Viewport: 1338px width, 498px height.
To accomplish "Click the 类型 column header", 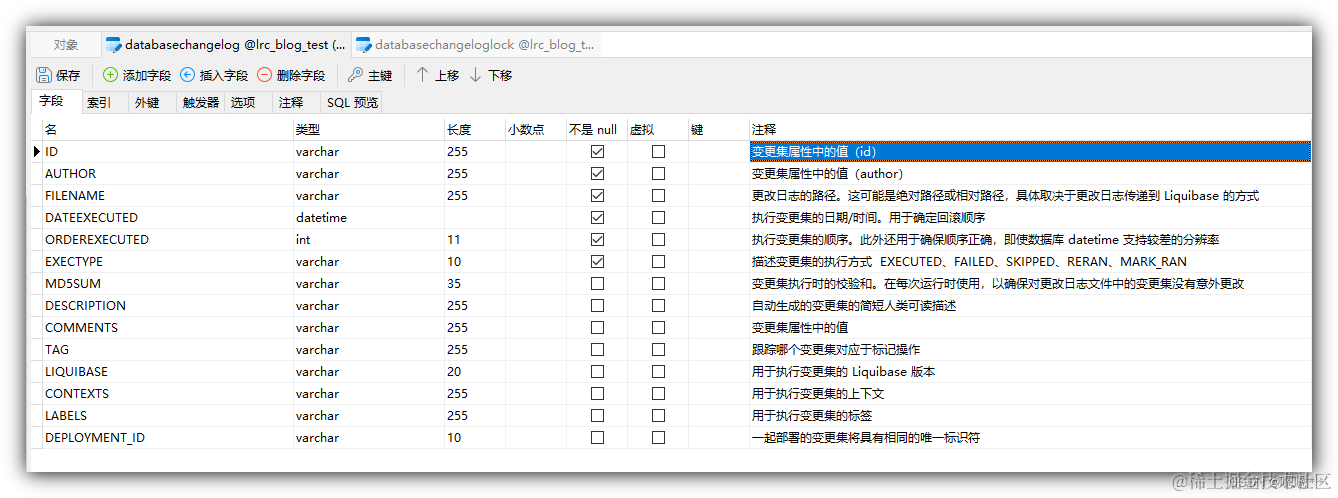I will (368, 130).
